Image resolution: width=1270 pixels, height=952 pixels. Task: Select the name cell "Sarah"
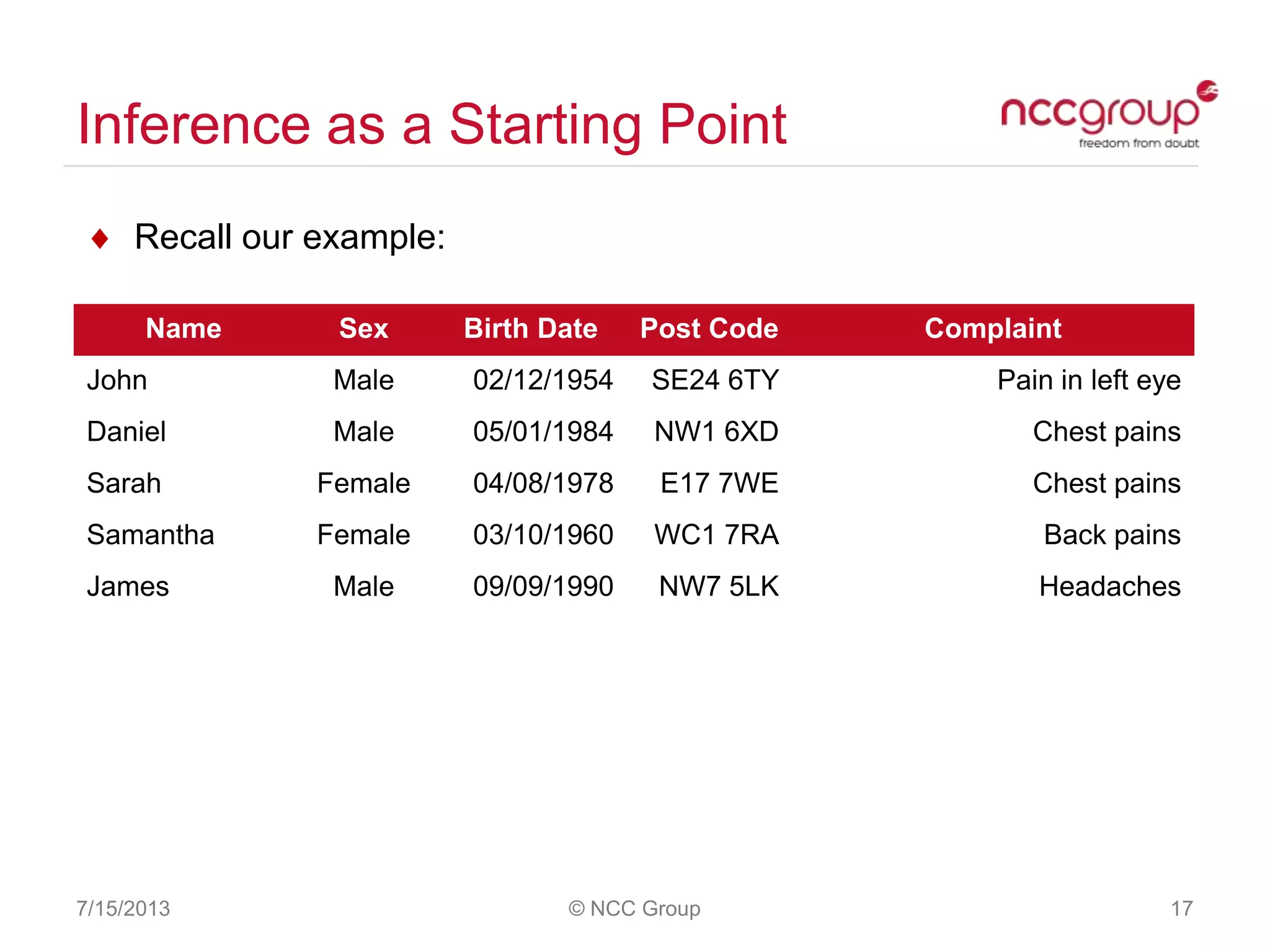(x=124, y=483)
